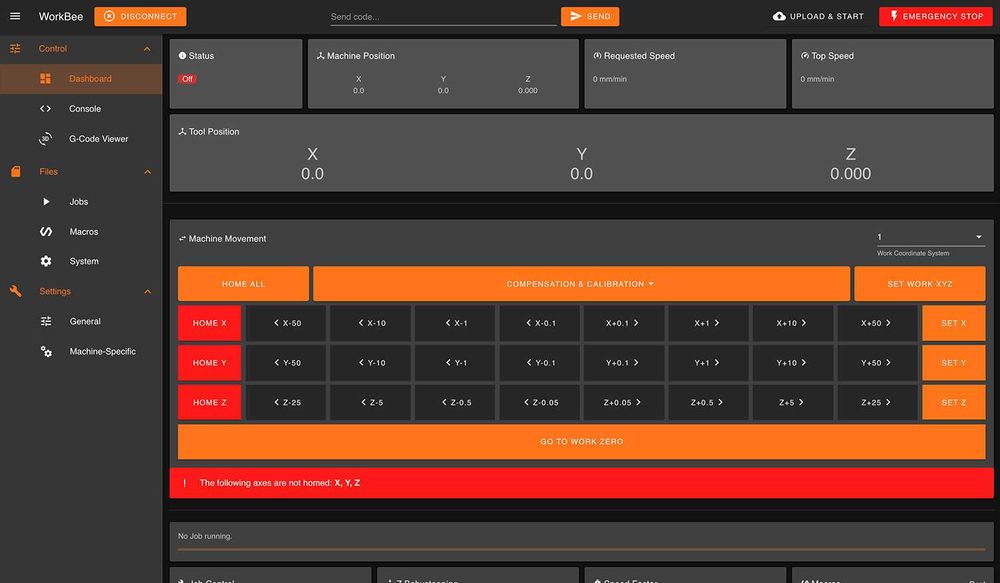Image resolution: width=1000 pixels, height=583 pixels.
Task: Jog Z axis by plus 0.05
Action: pyautogui.click(x=624, y=402)
